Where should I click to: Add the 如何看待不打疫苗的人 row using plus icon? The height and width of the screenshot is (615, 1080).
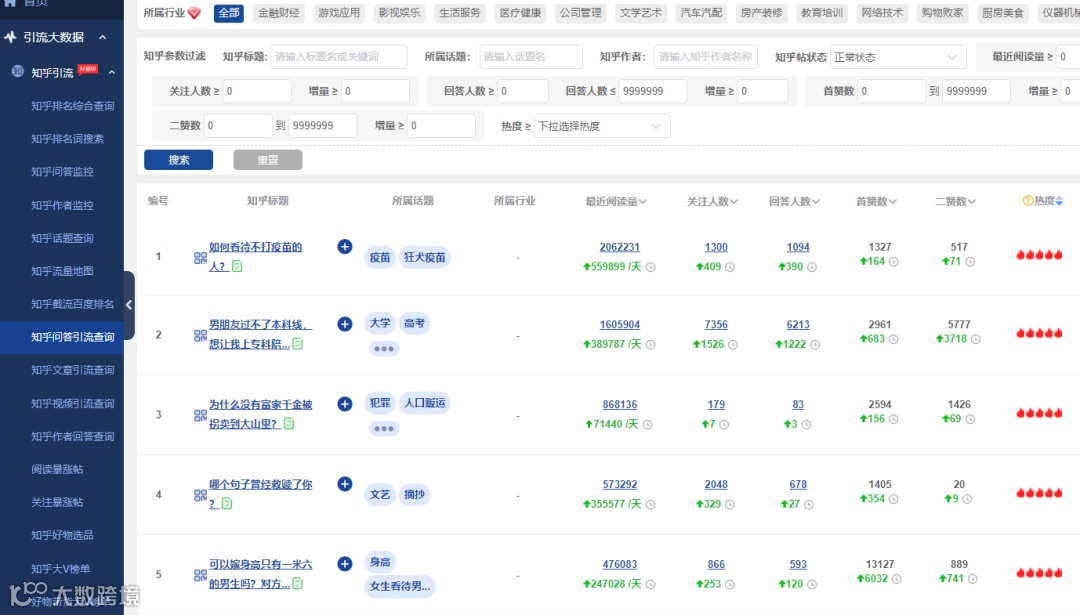pos(345,247)
